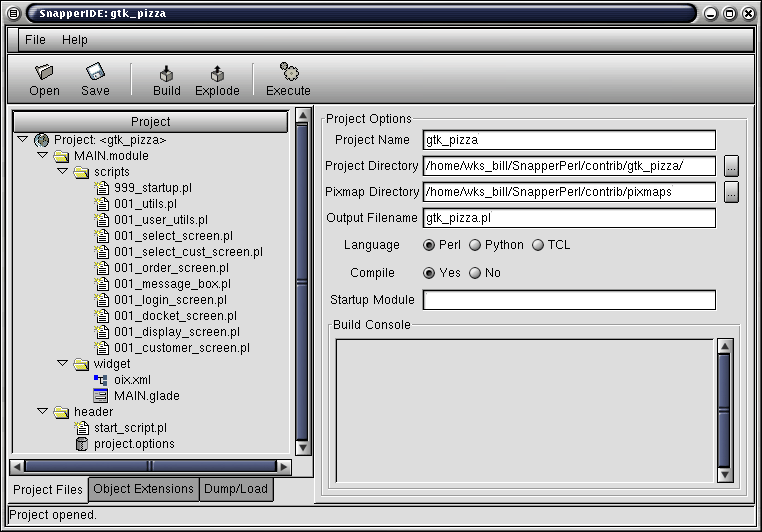
Task: Set Compile option to No
Action: pos(475,273)
